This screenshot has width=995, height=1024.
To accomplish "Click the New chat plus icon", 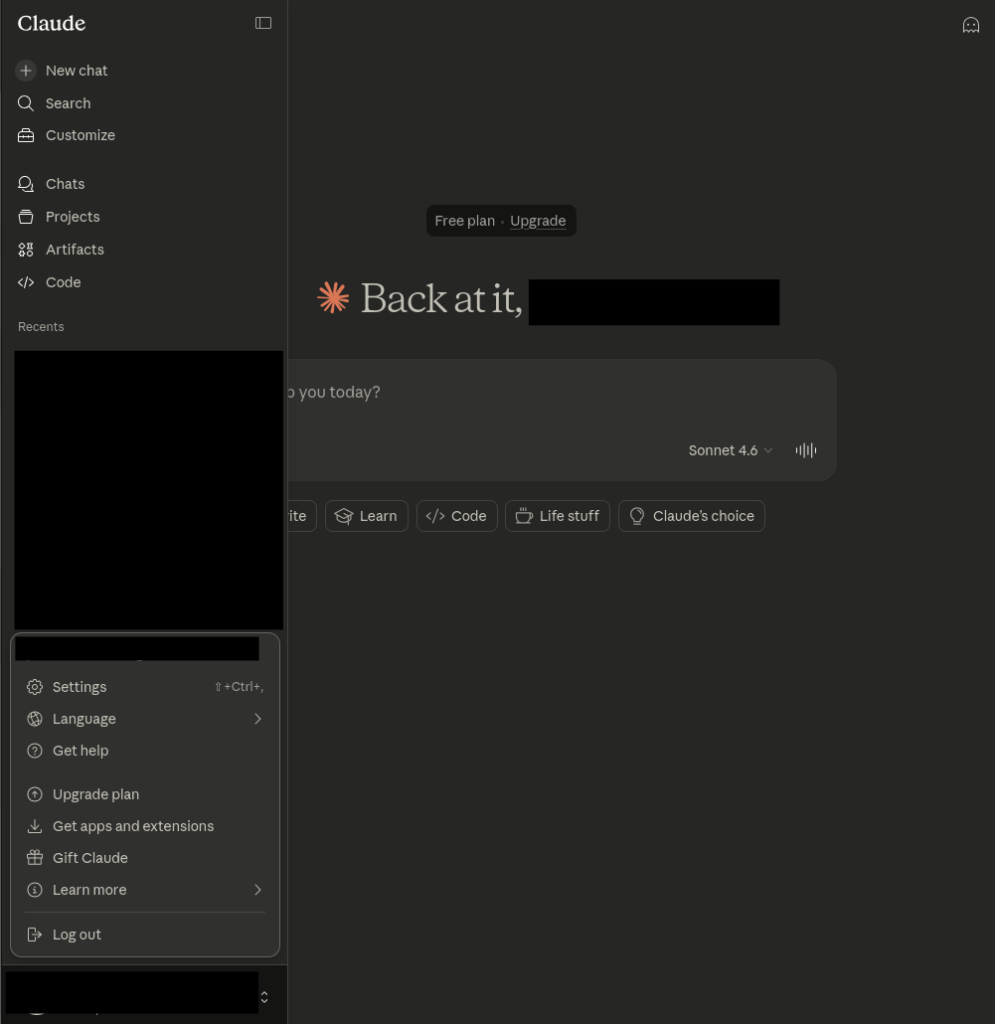I will point(26,71).
